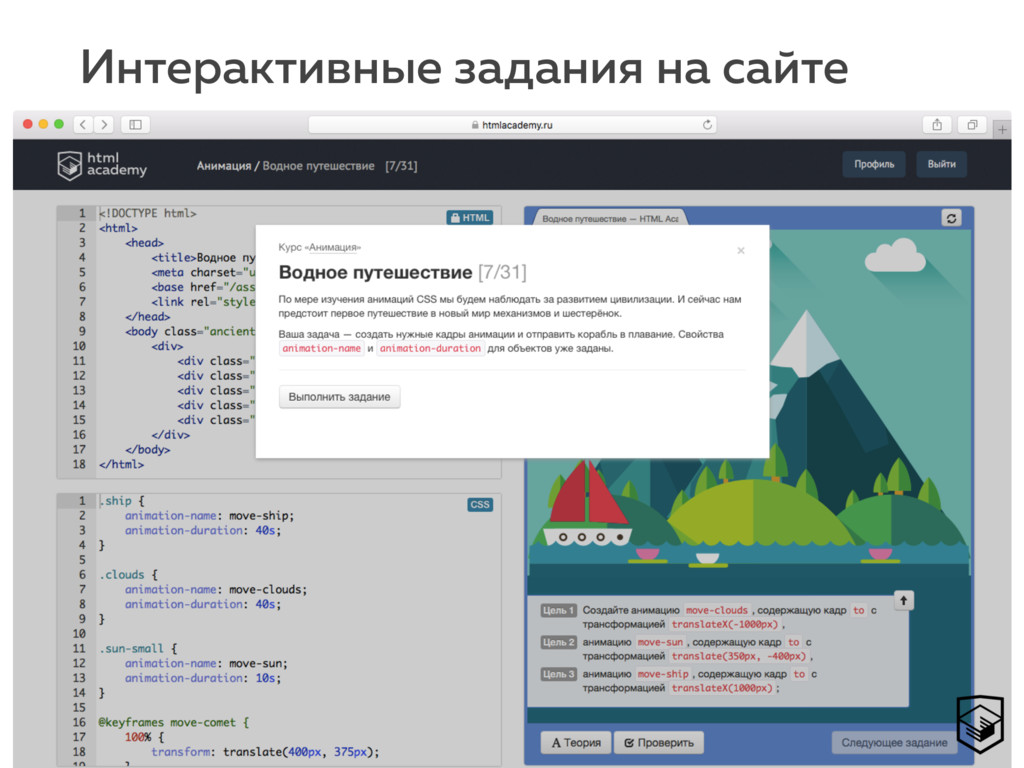This screenshot has height=768, width=1024.
Task: Click the Цель 2 goal label
Action: 558,642
